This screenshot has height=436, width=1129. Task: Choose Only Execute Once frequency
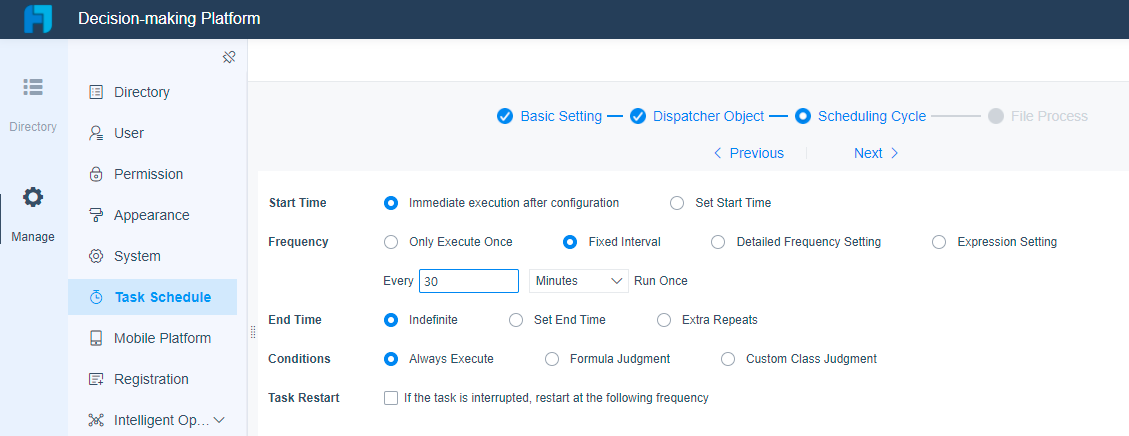pyautogui.click(x=391, y=242)
